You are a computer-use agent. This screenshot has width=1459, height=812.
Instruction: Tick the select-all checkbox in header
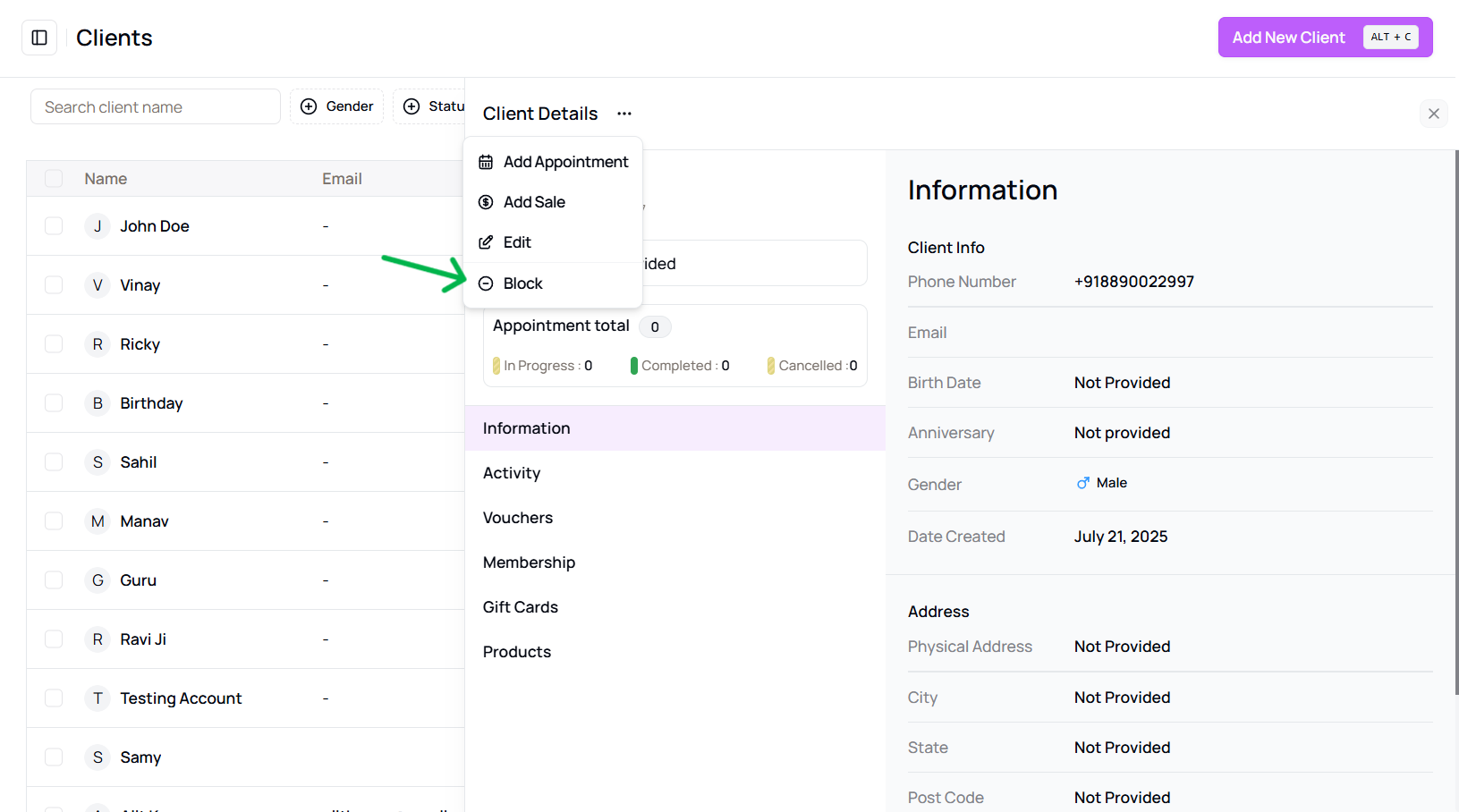click(x=54, y=179)
